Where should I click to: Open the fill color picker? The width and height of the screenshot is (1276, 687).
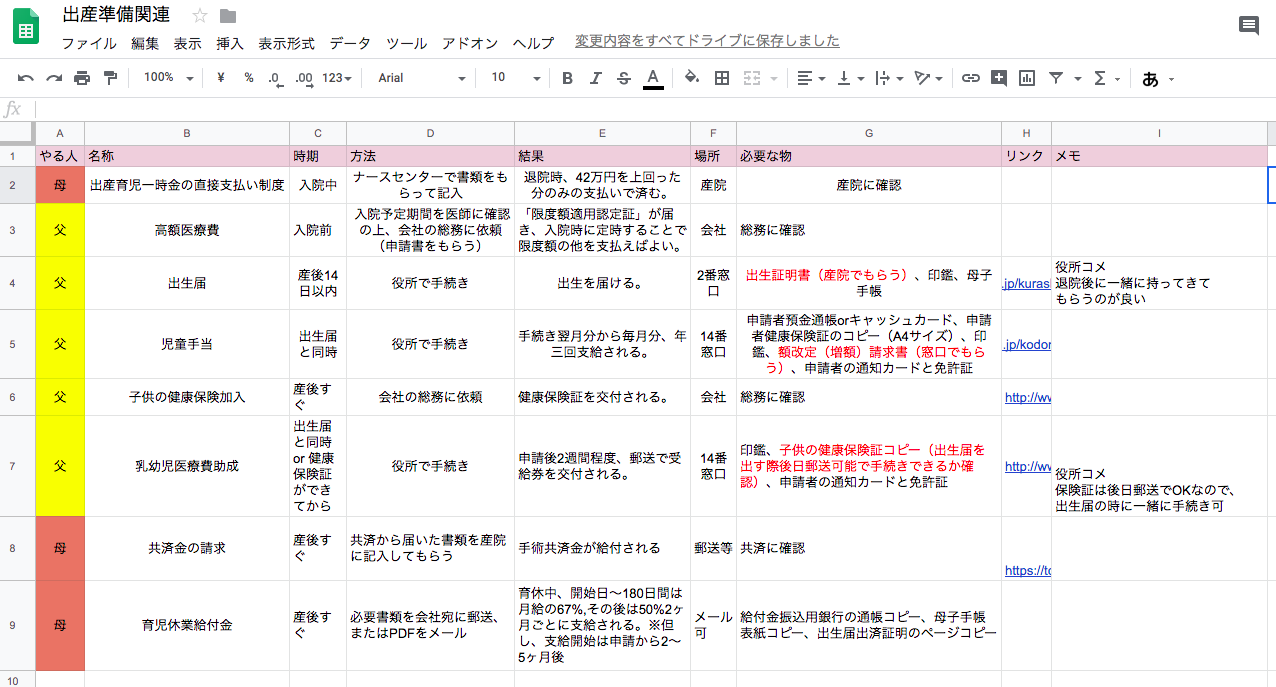691,78
